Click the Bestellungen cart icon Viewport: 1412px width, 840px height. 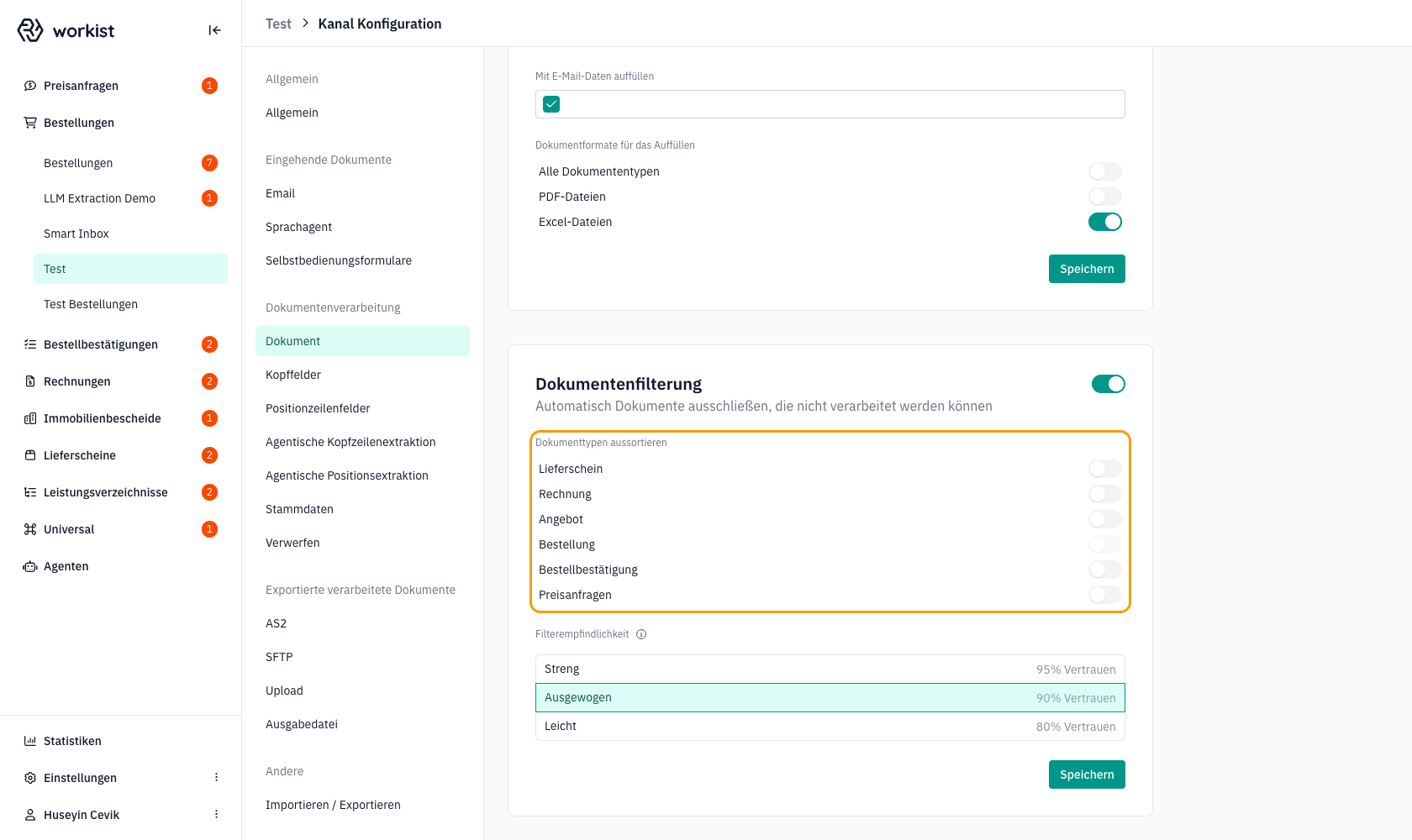point(30,123)
